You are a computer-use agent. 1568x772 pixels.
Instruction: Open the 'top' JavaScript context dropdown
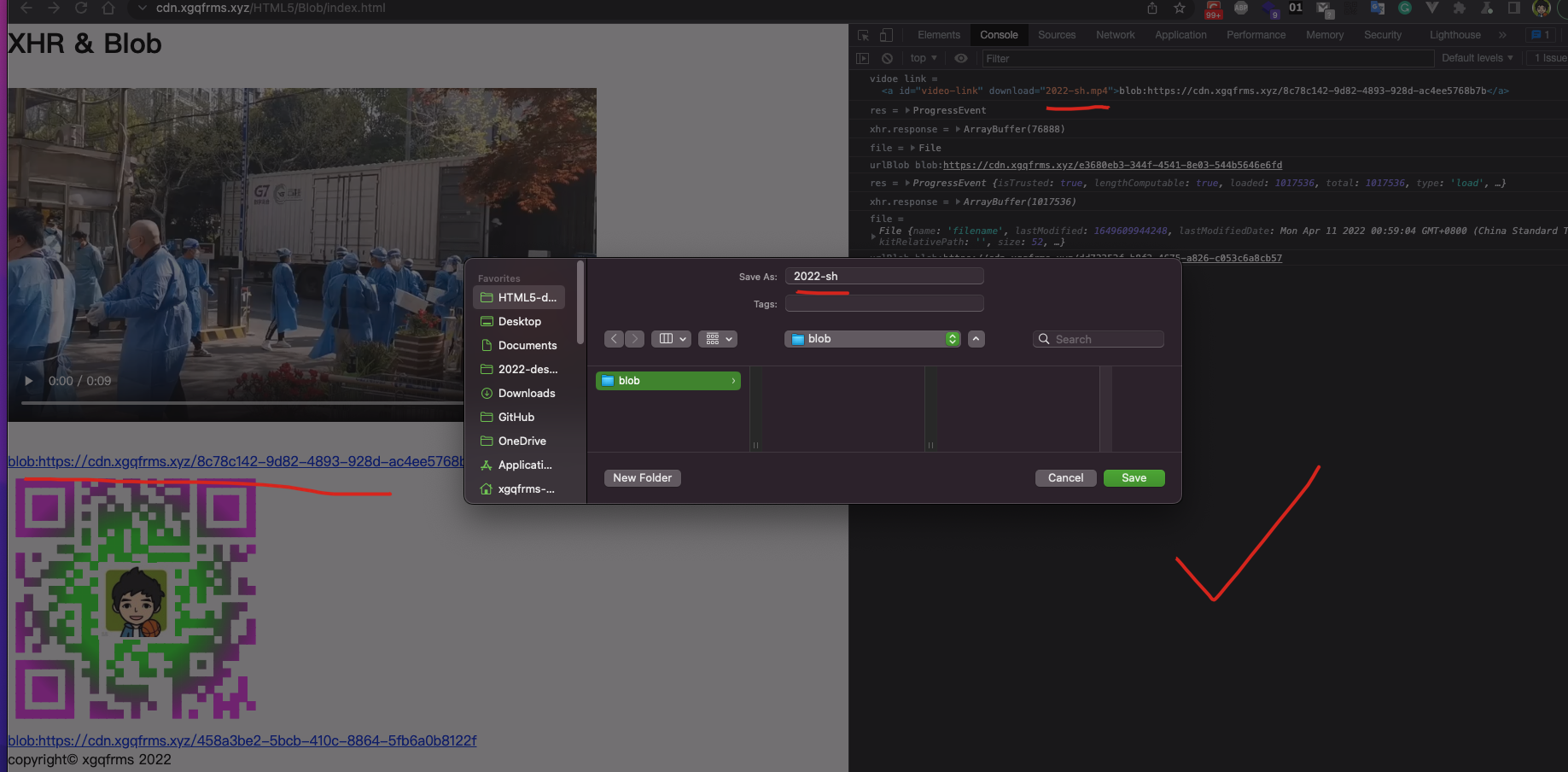tap(924, 58)
